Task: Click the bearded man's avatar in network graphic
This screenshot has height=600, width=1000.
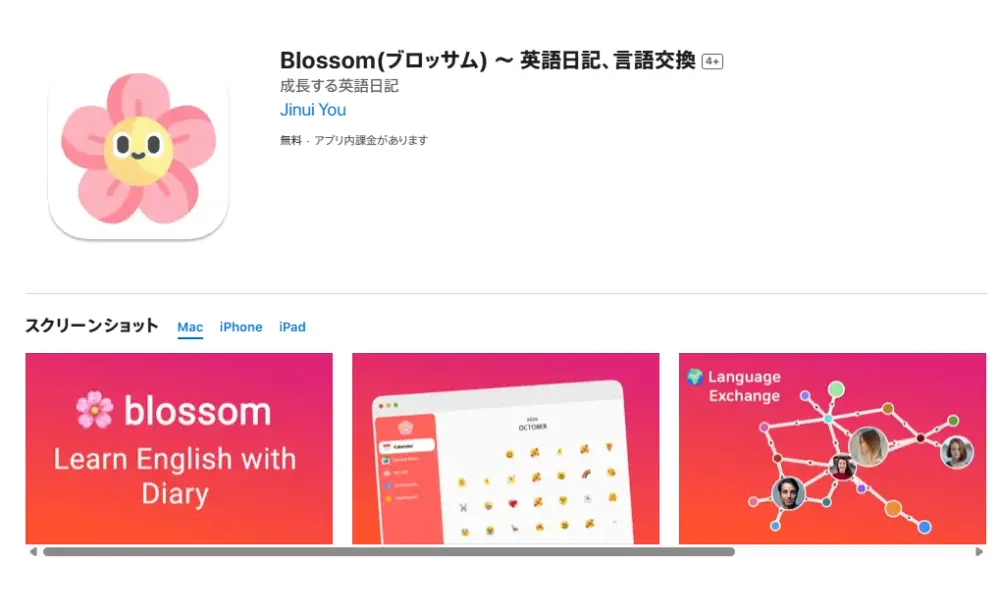Action: click(x=788, y=492)
